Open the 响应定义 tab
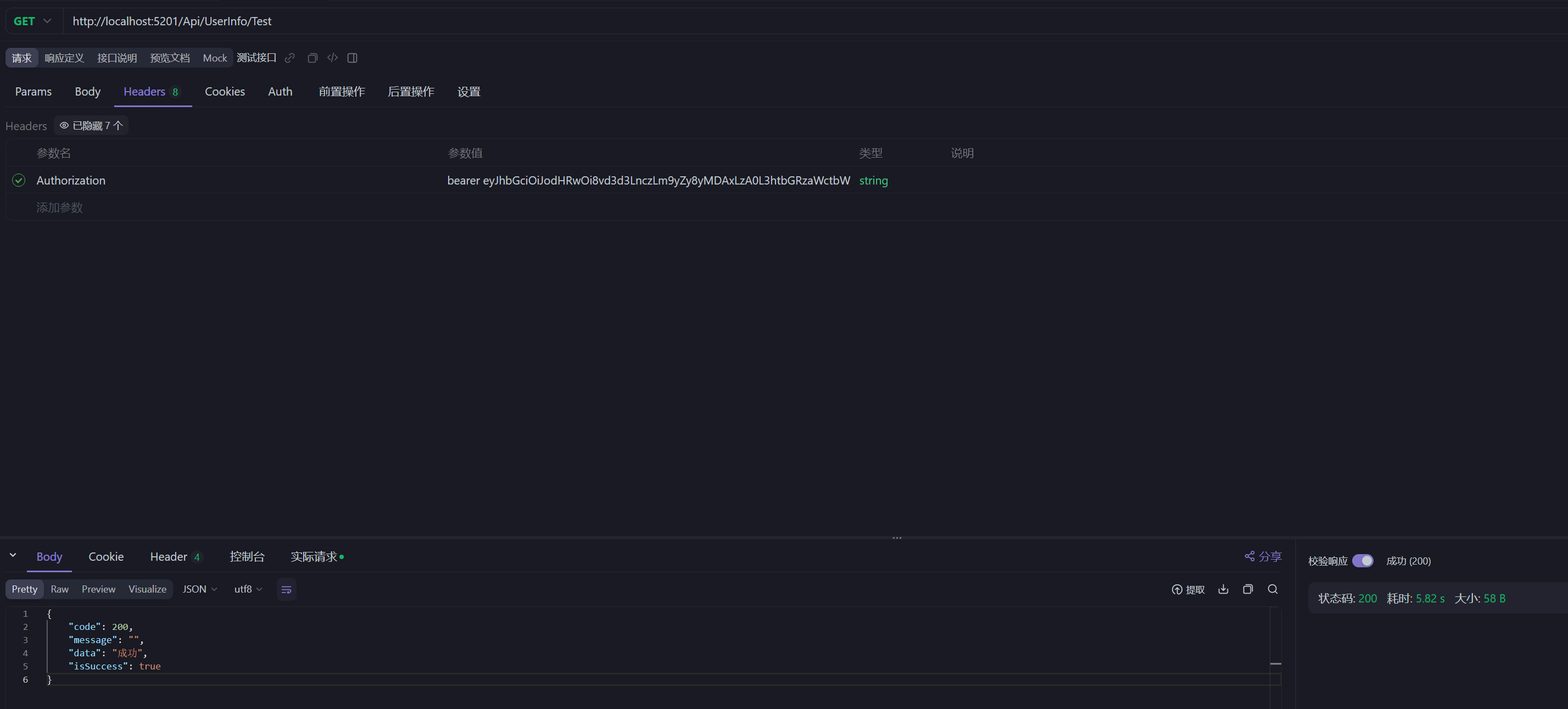 point(64,58)
